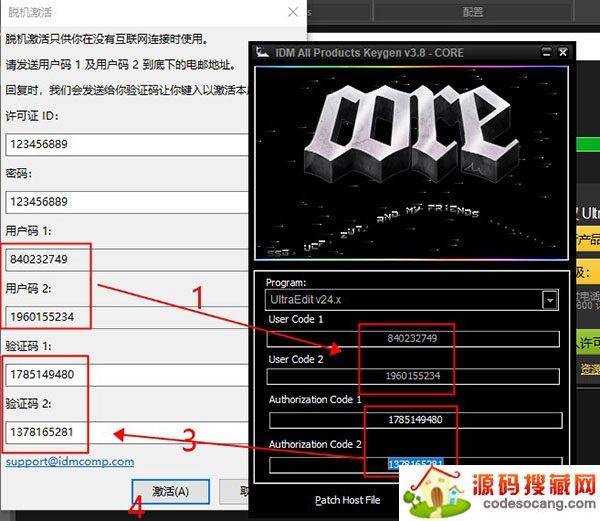Click the Authorization Code 1 label

315,399
